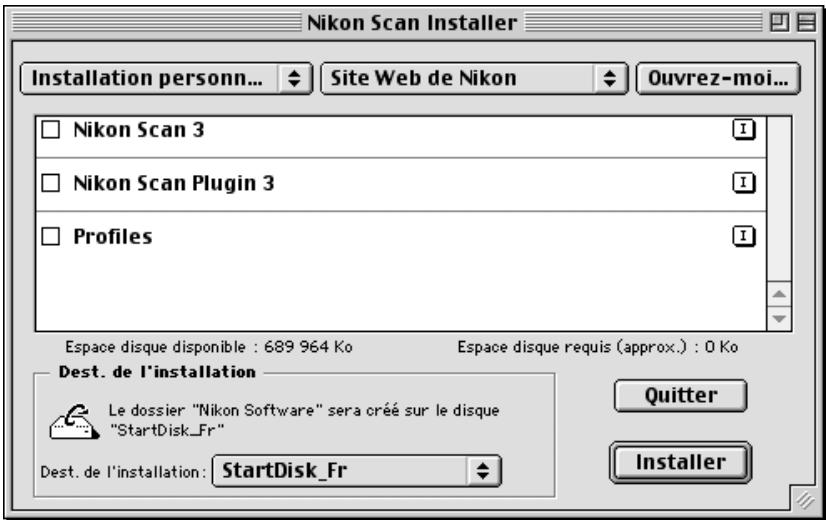The width and height of the screenshot is (826, 520).
Task: Open the Installation personnalisée popup menu
Action: (x=166, y=79)
